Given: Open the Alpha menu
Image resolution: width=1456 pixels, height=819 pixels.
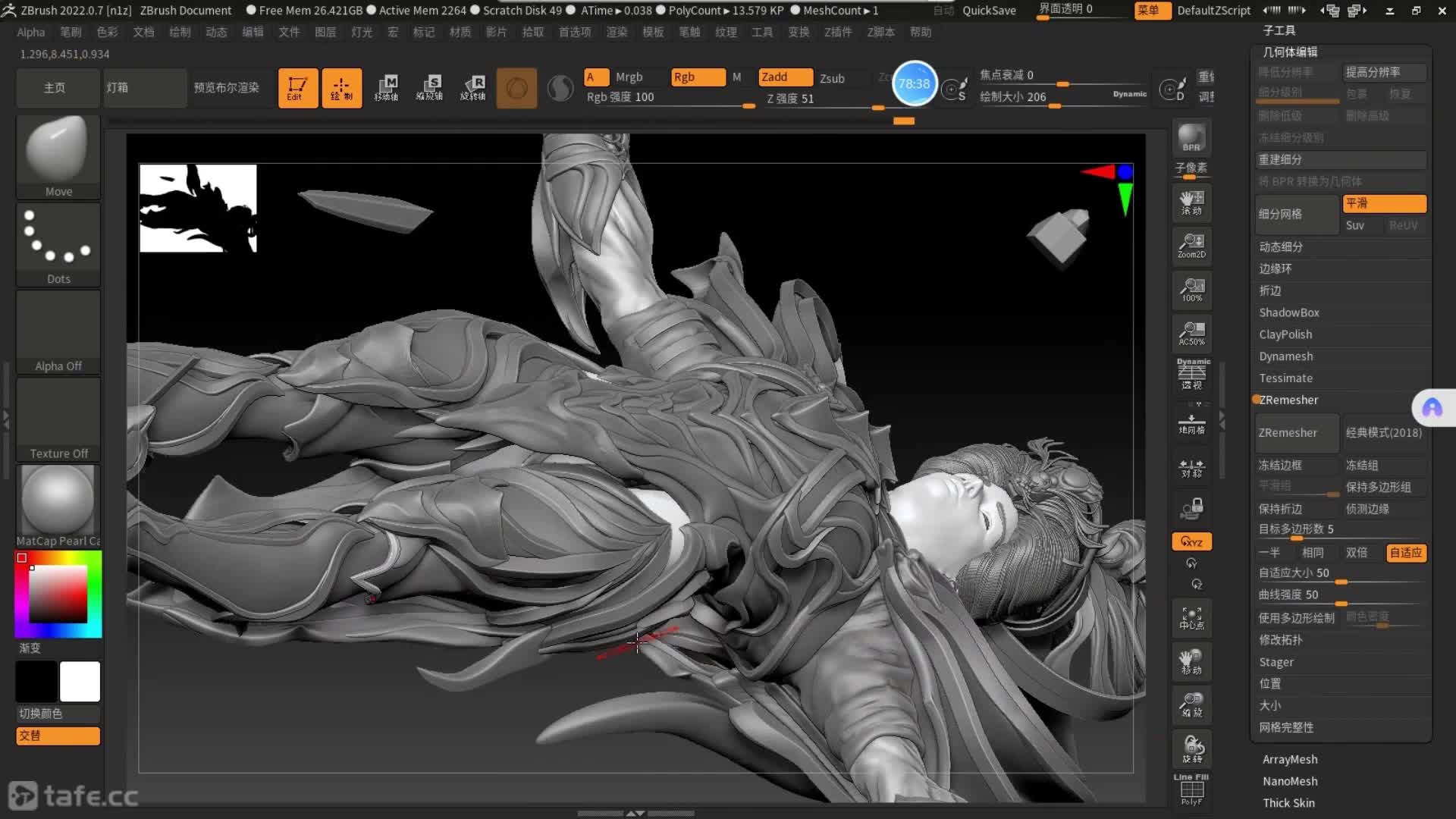Looking at the screenshot, I should pyautogui.click(x=31, y=32).
